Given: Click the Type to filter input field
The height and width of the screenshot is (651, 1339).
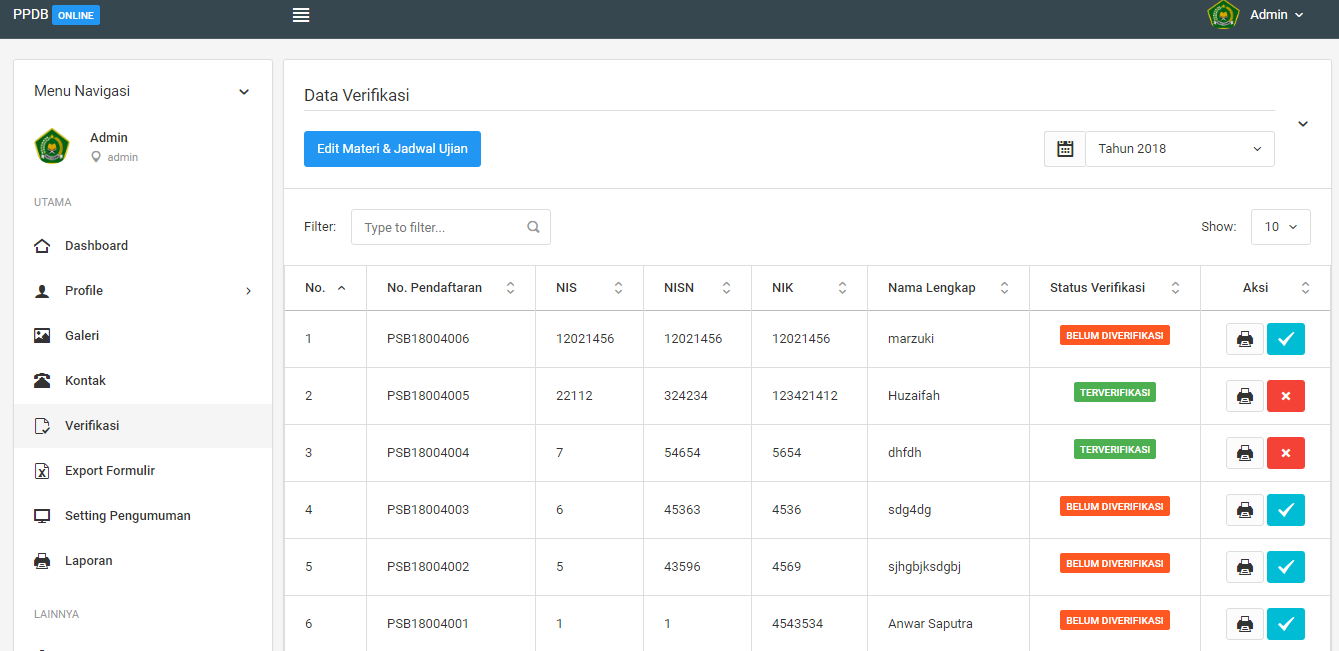Looking at the screenshot, I should pyautogui.click(x=440, y=227).
